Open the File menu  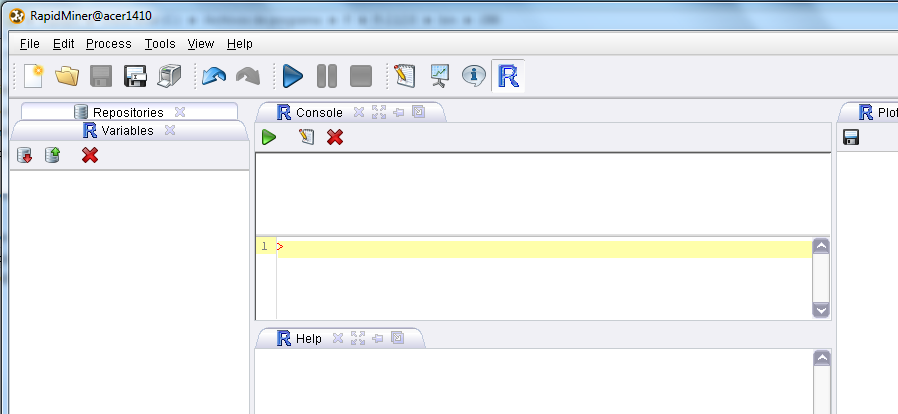(29, 44)
